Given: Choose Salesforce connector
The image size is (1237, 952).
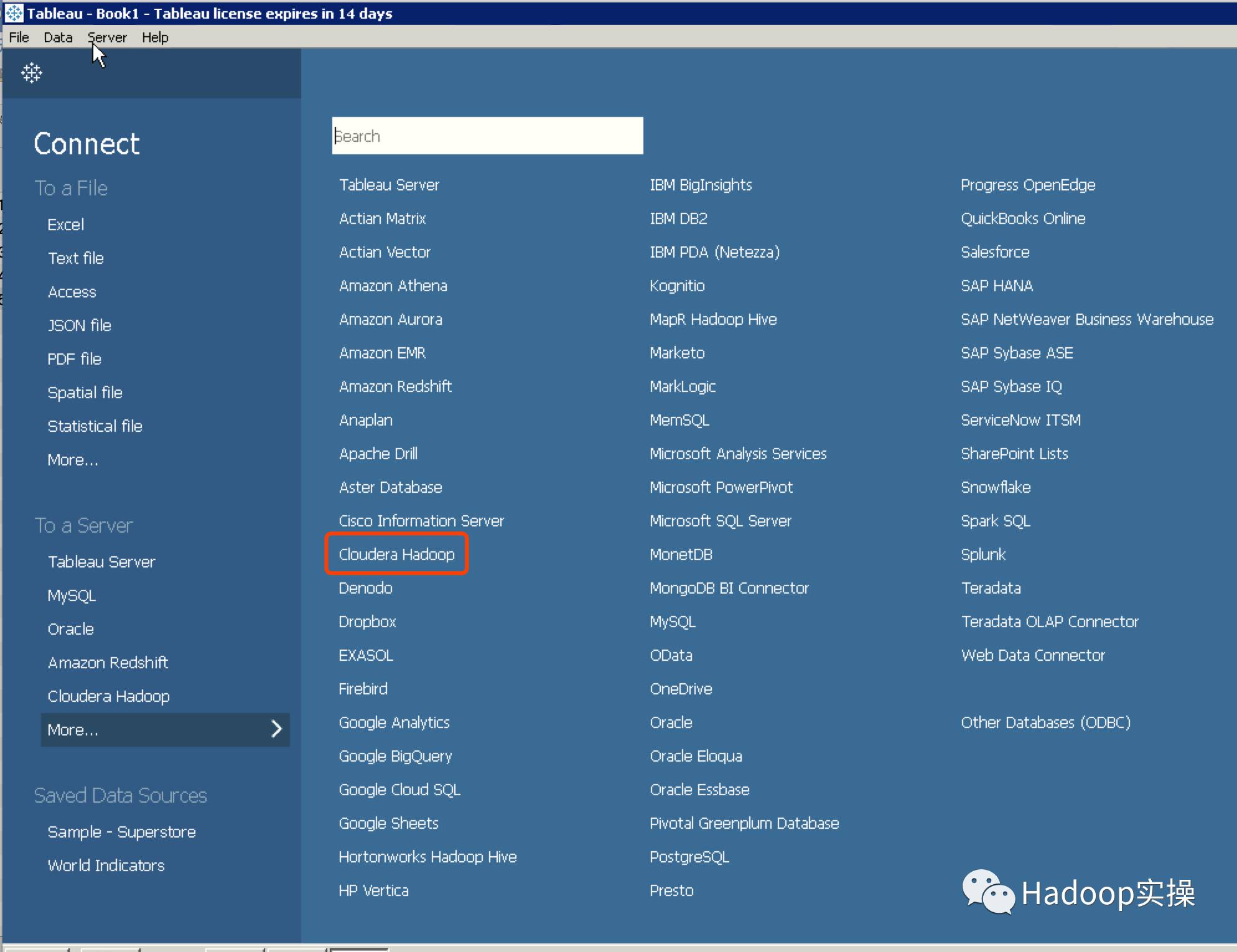Looking at the screenshot, I should click(995, 252).
